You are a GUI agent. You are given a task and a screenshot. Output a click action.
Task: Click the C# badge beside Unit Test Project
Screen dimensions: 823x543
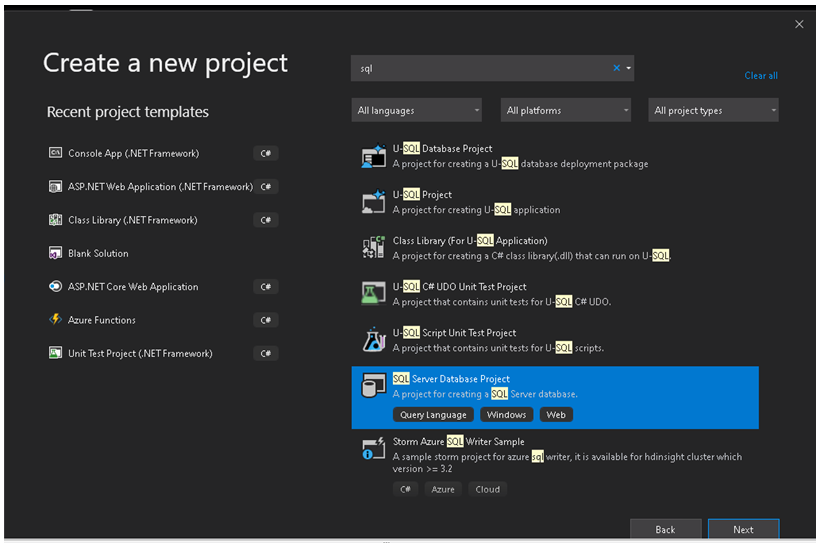click(266, 354)
